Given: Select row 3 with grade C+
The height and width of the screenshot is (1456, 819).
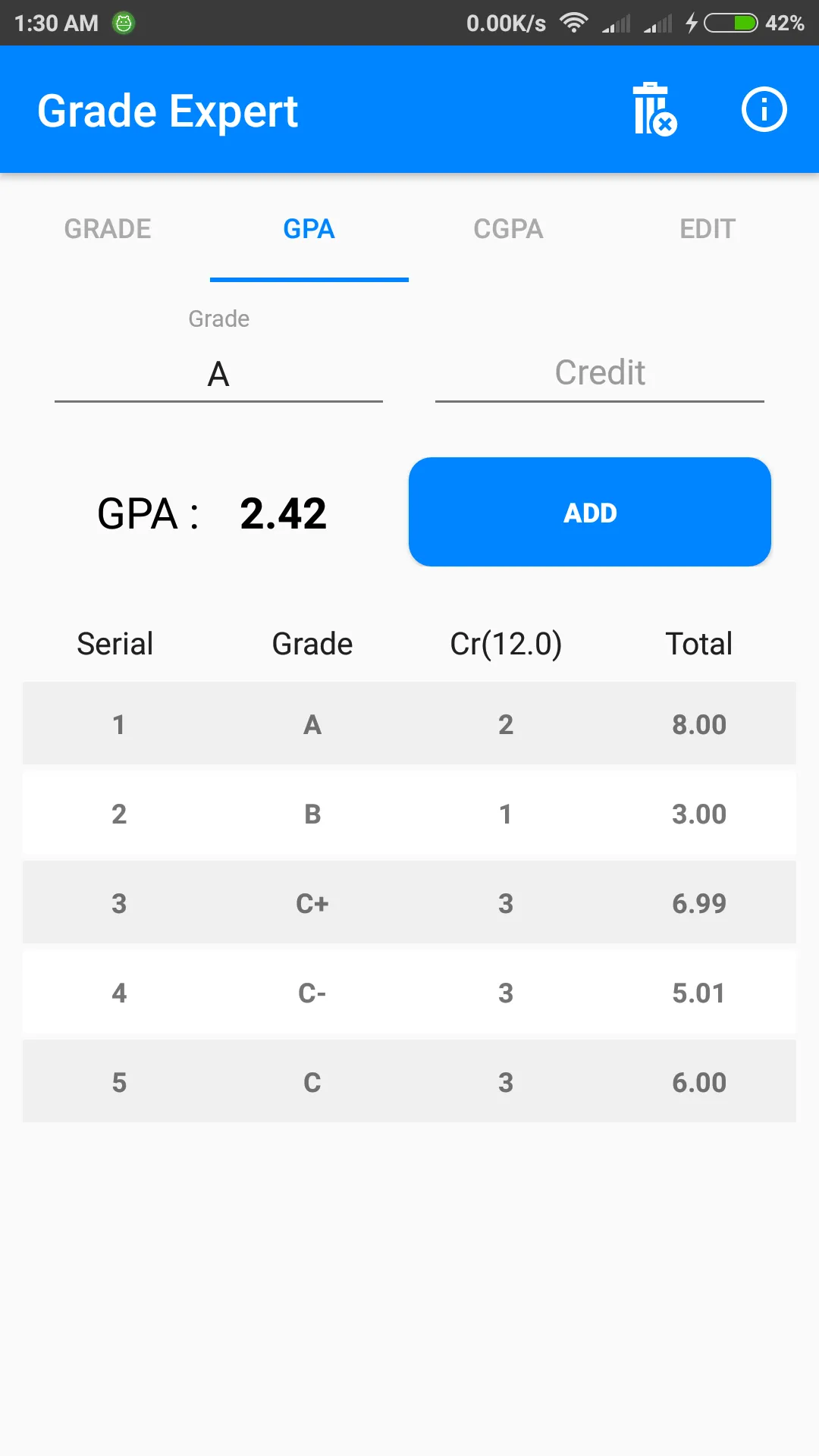Looking at the screenshot, I should (x=409, y=902).
